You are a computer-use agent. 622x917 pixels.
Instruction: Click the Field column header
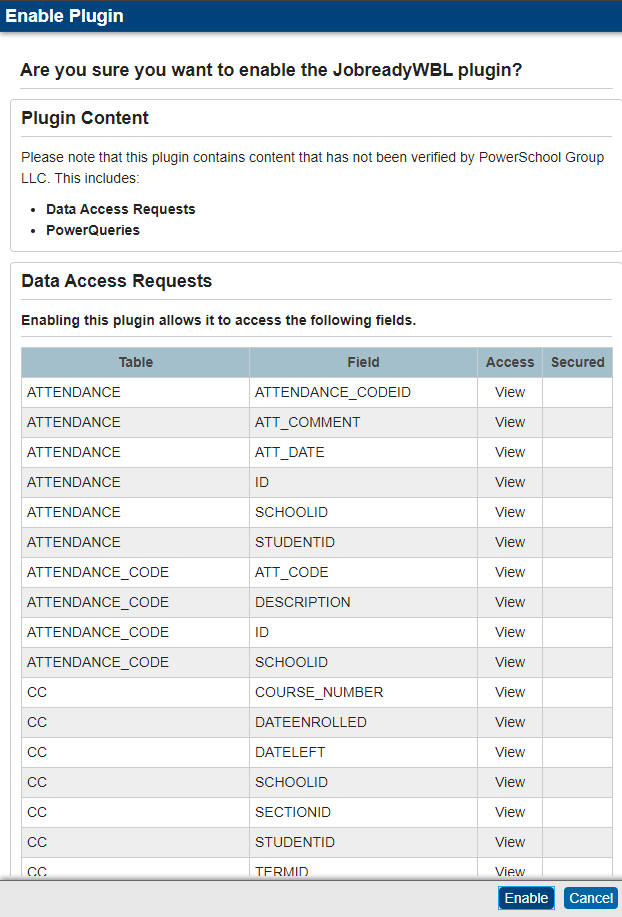[x=364, y=363]
